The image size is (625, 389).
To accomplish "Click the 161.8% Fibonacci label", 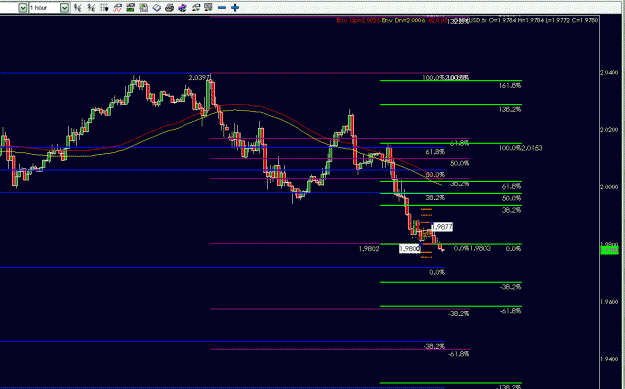I will pyautogui.click(x=510, y=86).
